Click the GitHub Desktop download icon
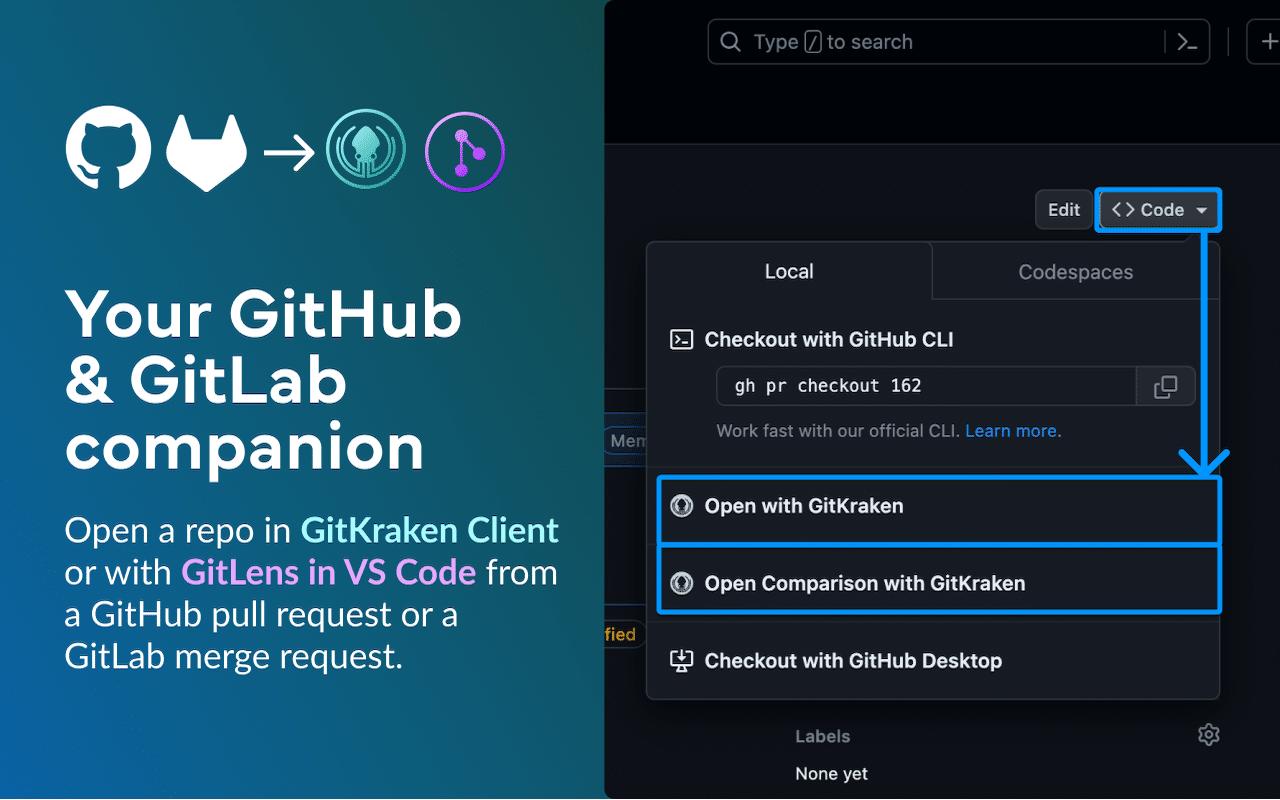This screenshot has width=1280, height=800. (x=681, y=660)
